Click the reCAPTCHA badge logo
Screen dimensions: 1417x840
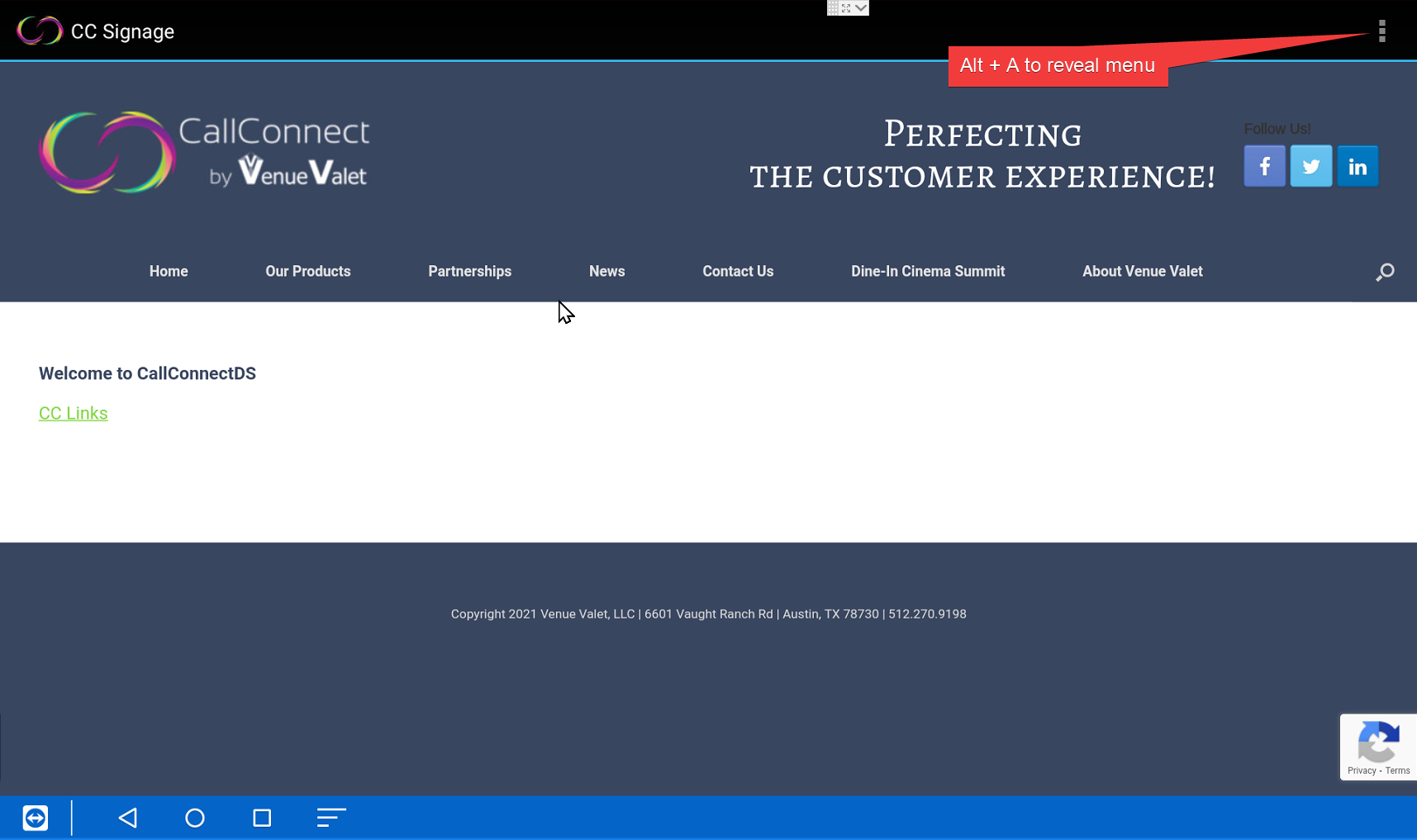tap(1378, 742)
